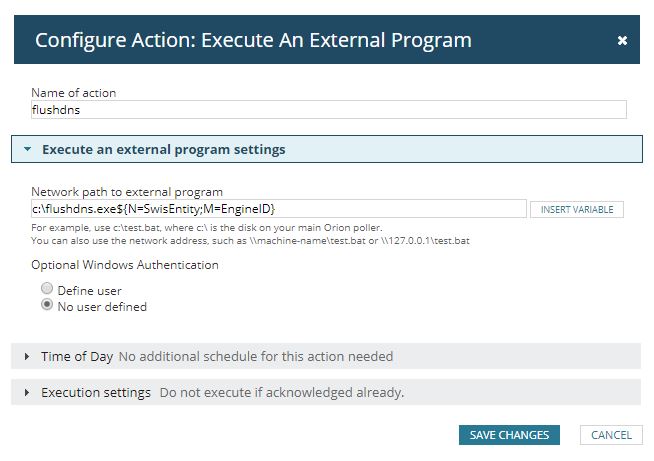Viewport: 654px width, 461px height.
Task: Close the Configure Action dialog with X icon
Action: point(622,41)
